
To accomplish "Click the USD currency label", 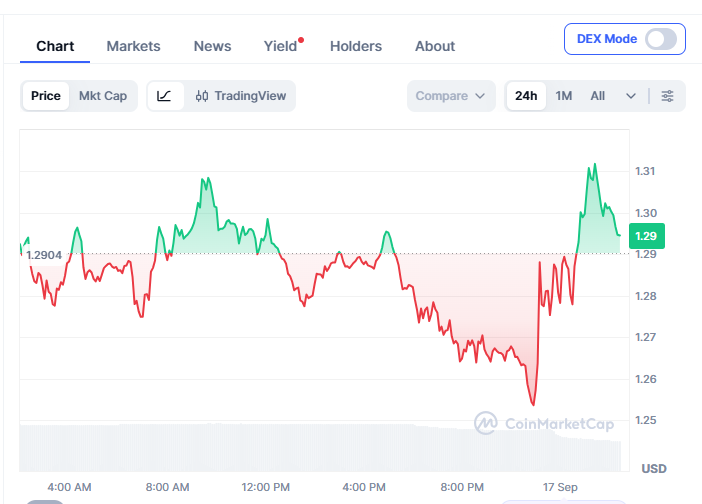I will pos(654,469).
